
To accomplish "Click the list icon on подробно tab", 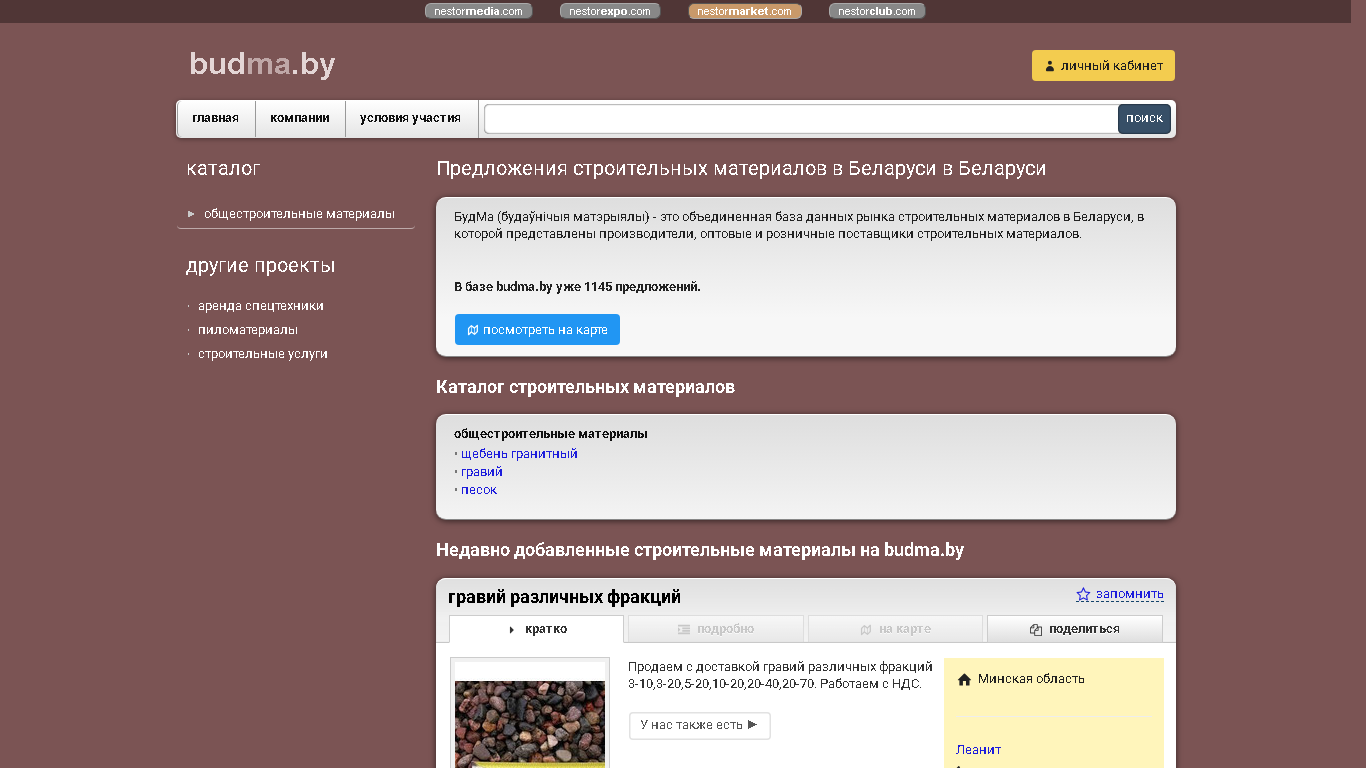I will (684, 630).
